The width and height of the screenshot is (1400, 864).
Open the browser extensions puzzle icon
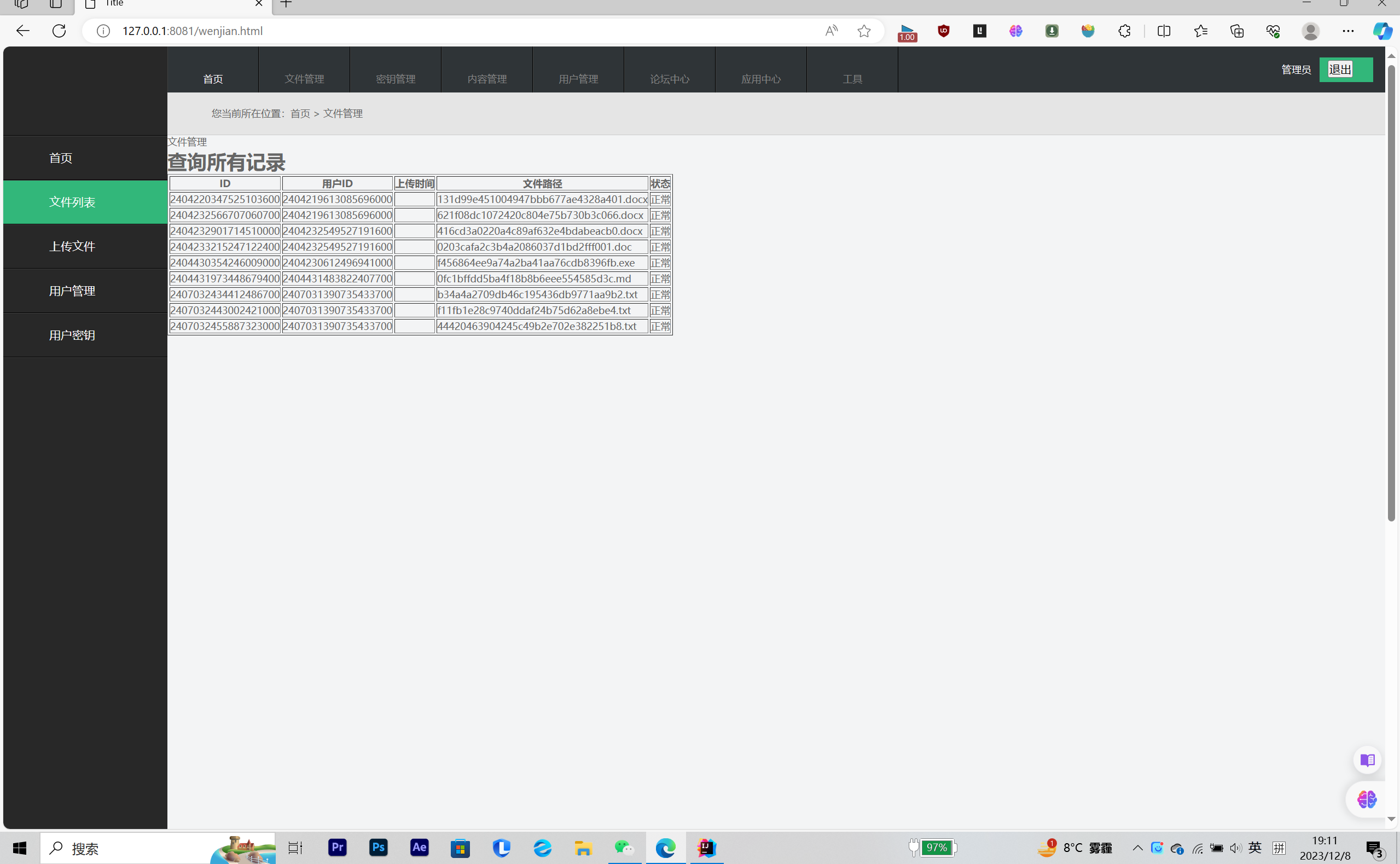(x=1124, y=31)
